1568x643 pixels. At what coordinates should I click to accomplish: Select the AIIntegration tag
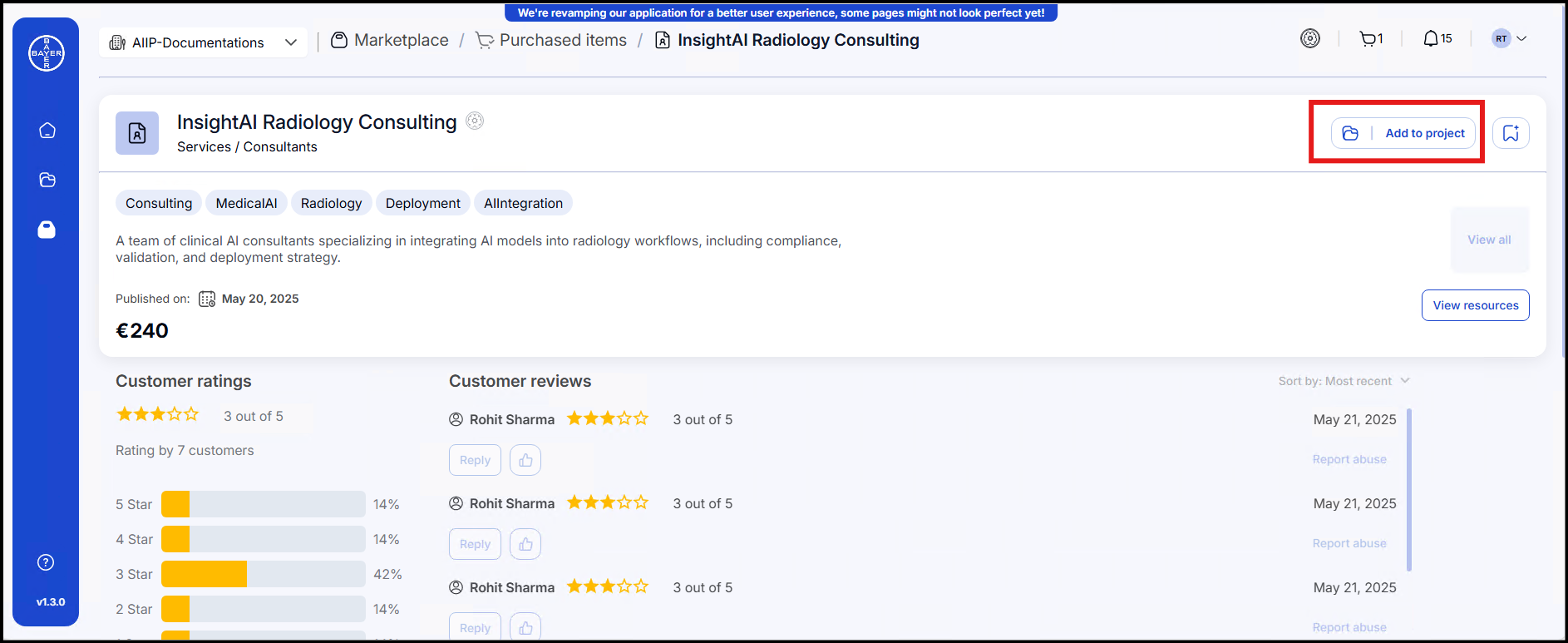point(523,203)
